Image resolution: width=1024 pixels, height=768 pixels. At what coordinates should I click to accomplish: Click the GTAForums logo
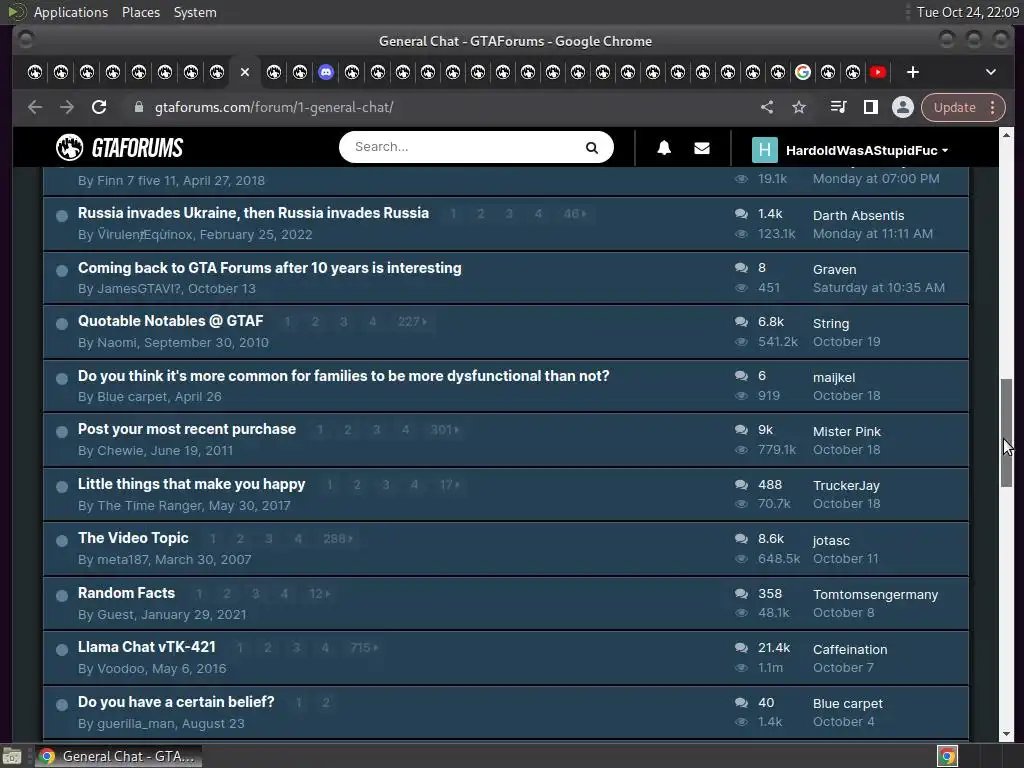(x=120, y=148)
